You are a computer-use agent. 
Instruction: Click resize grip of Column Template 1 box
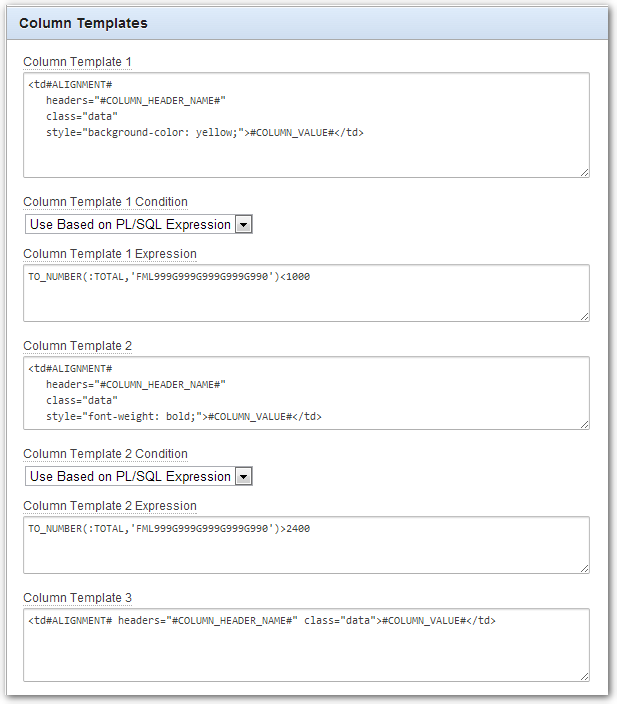[584, 172]
